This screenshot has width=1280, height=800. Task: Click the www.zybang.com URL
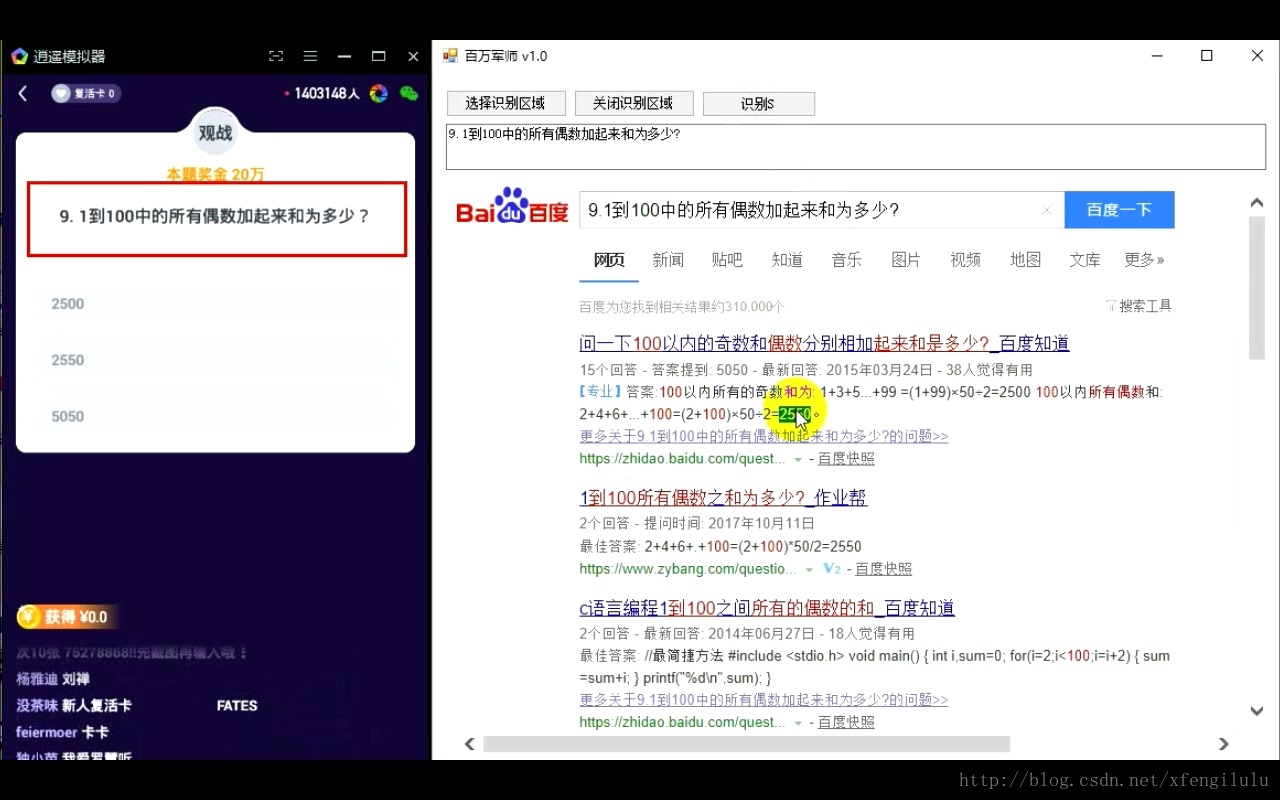tap(688, 569)
